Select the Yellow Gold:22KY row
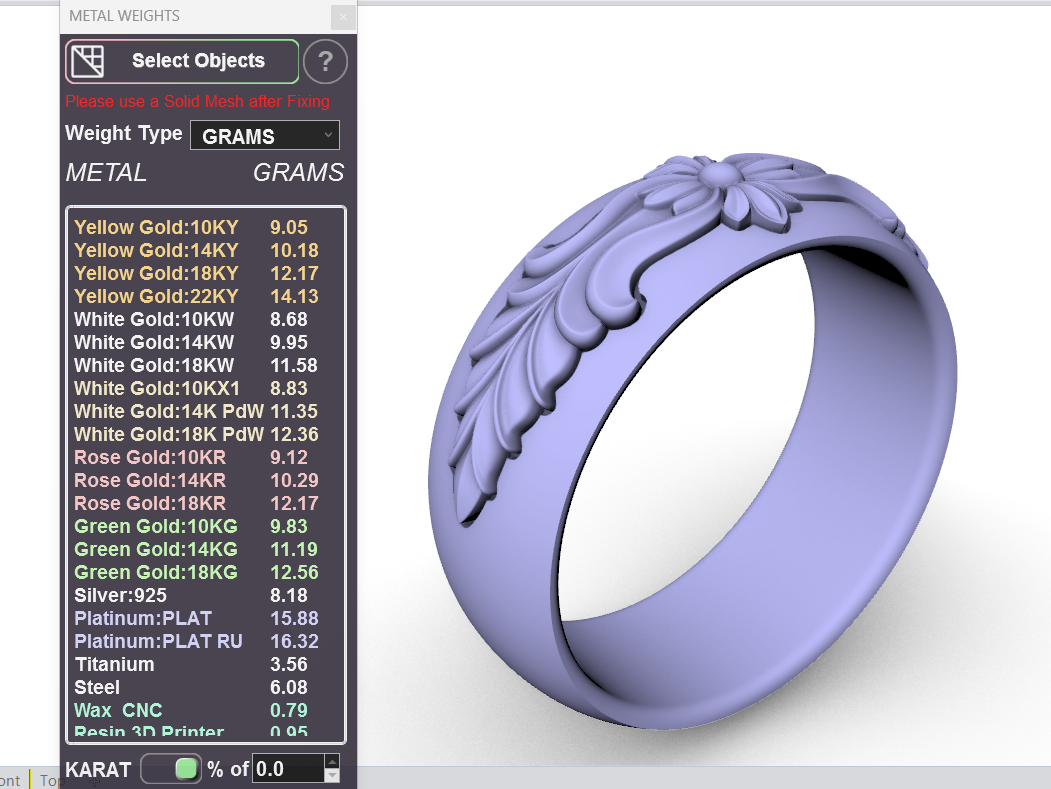1051x789 pixels. [206, 296]
